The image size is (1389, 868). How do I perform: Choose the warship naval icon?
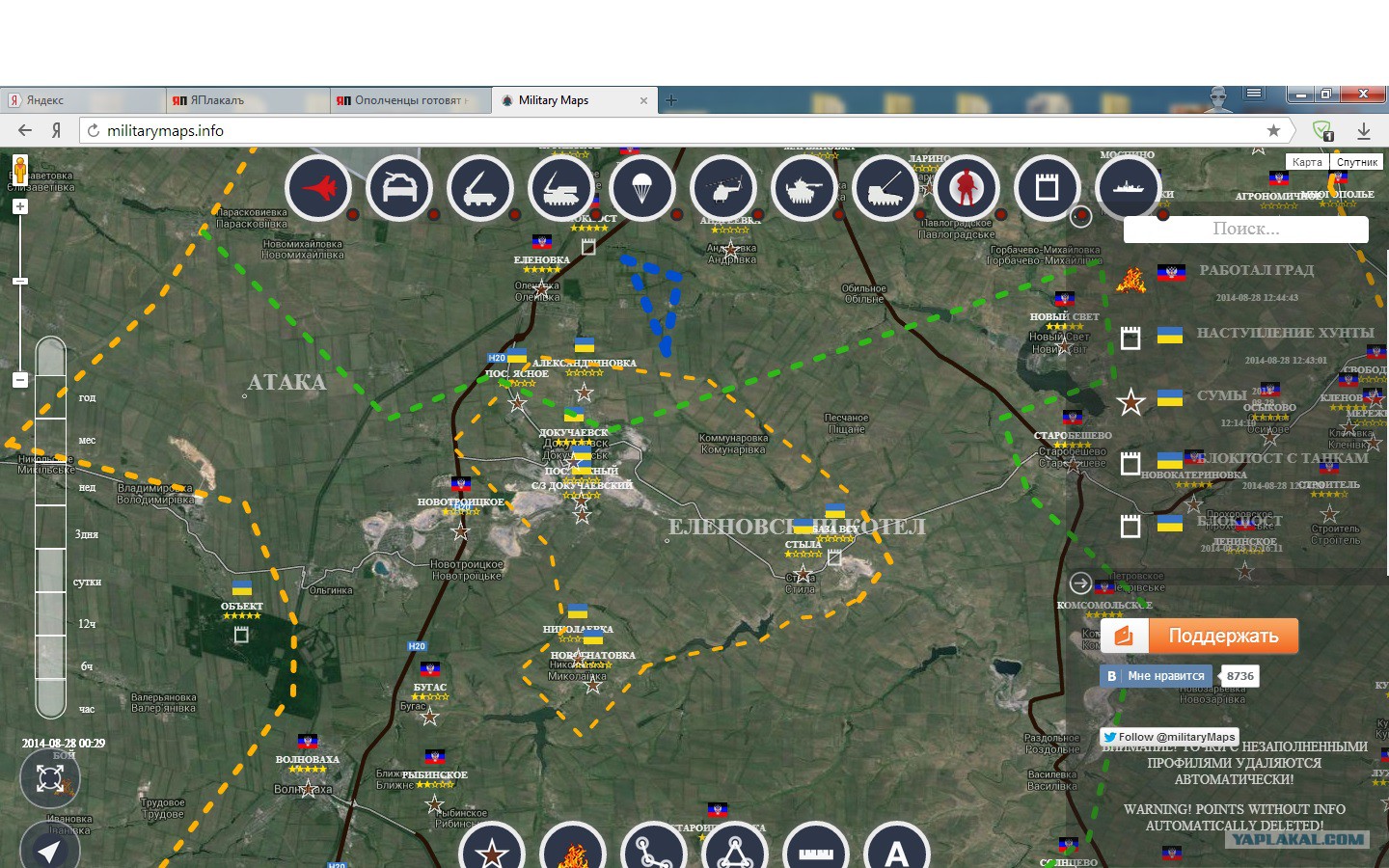click(x=1128, y=188)
